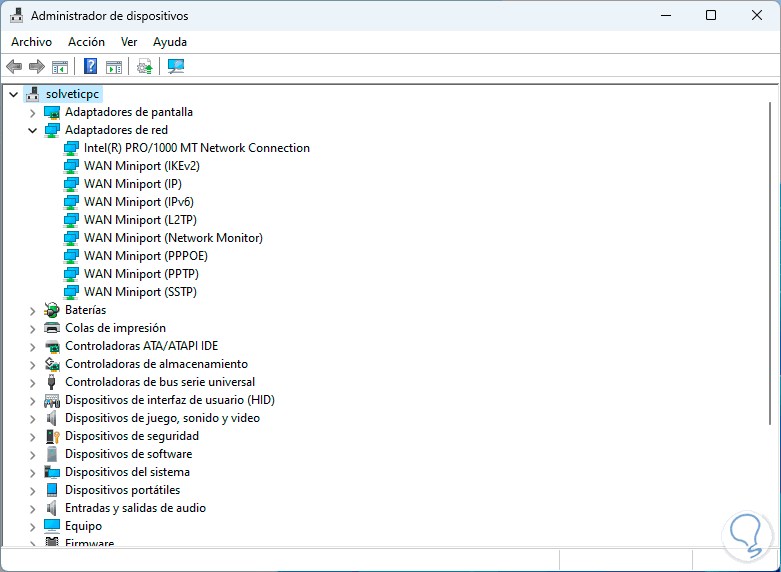This screenshot has height=572, width=781.
Task: Expand Colas de impresión
Action: pos(33,329)
